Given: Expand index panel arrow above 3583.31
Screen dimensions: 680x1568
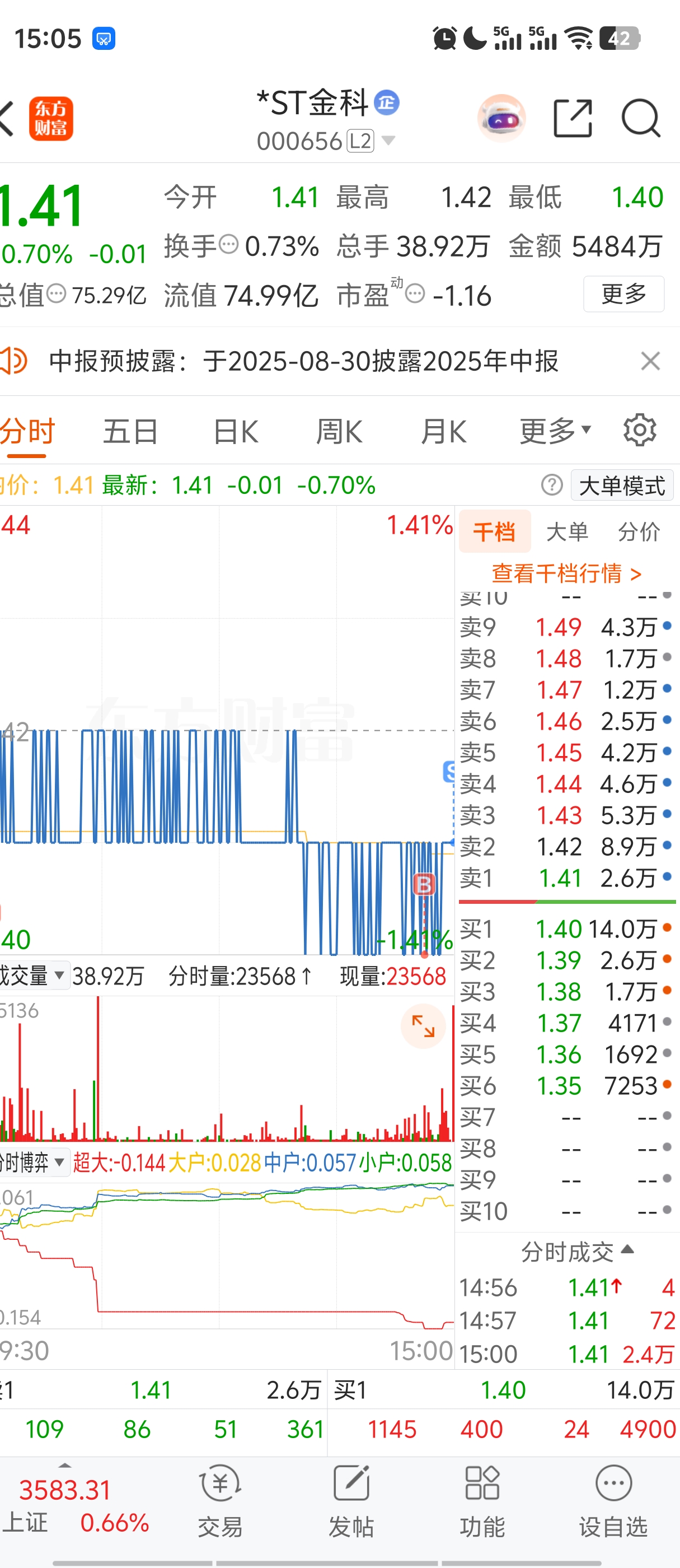Looking at the screenshot, I should coord(65,1464).
